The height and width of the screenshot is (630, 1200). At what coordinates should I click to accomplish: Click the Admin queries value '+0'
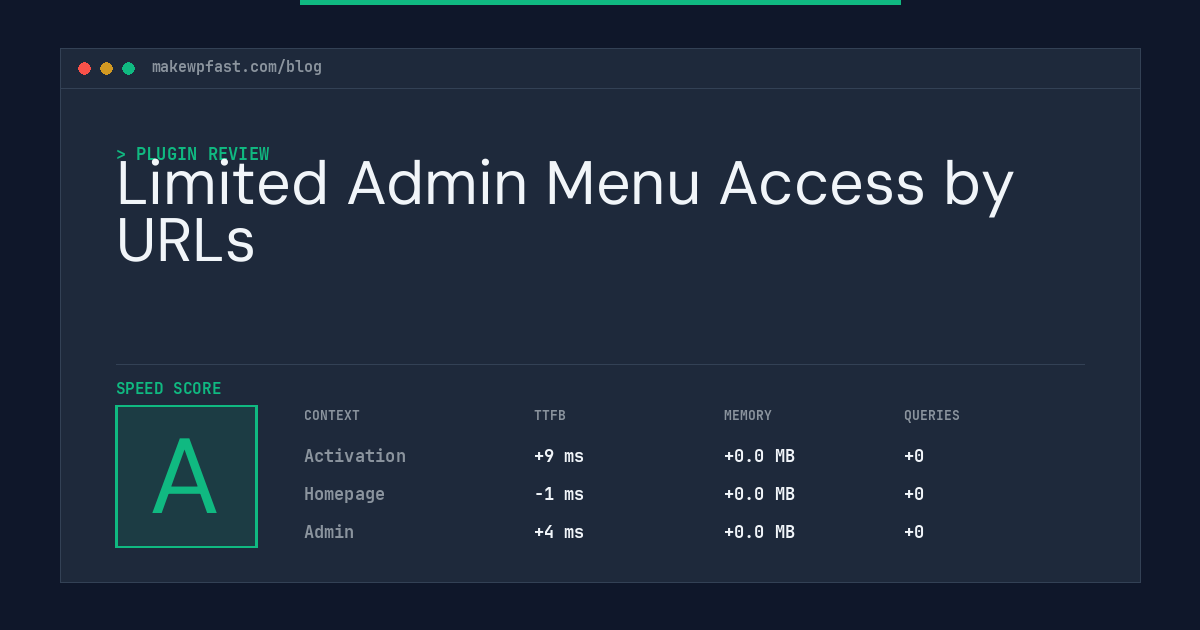(914, 532)
